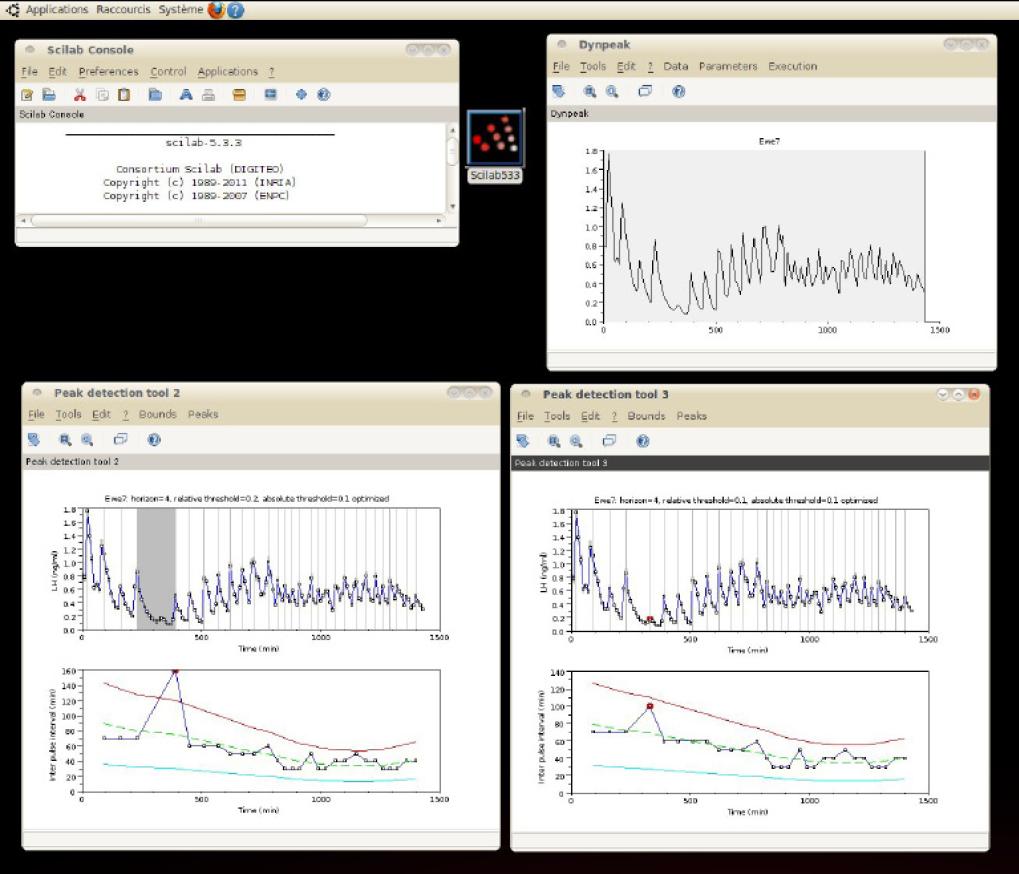The height and width of the screenshot is (874, 1019).
Task: Click the window icon in Peak detection tool 3 toolbar
Action: 609,442
